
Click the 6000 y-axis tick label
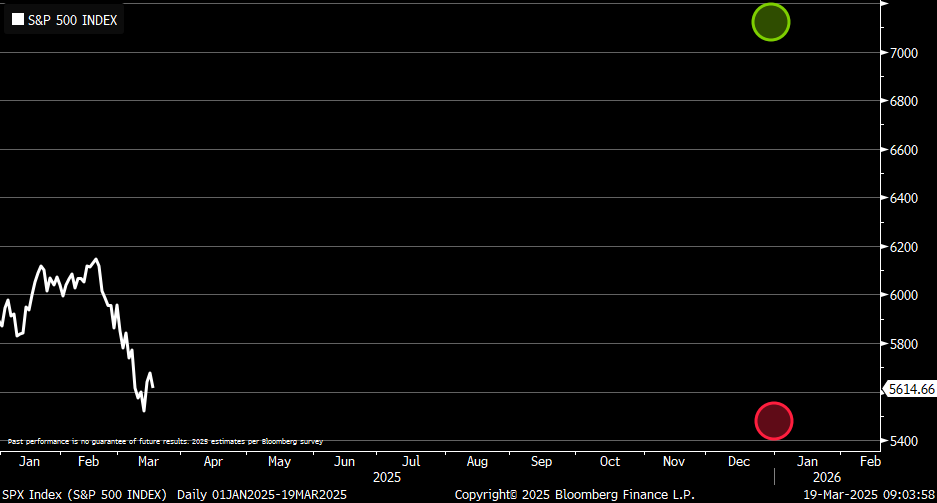pos(904,295)
